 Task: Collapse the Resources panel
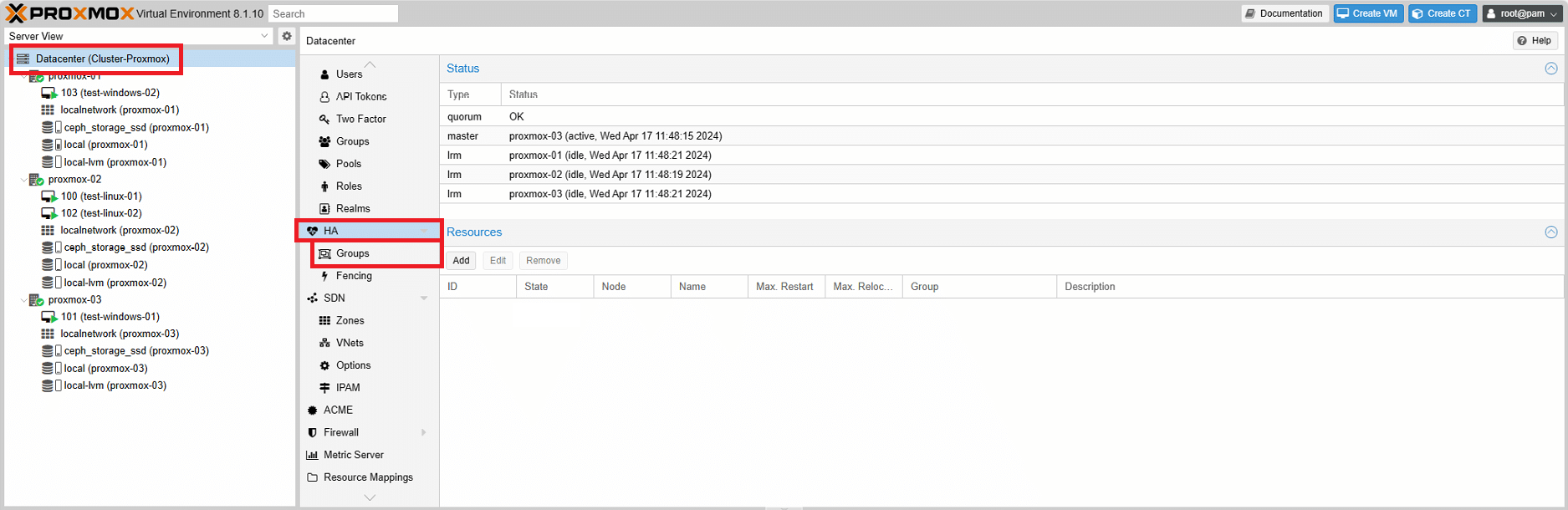click(x=1551, y=232)
